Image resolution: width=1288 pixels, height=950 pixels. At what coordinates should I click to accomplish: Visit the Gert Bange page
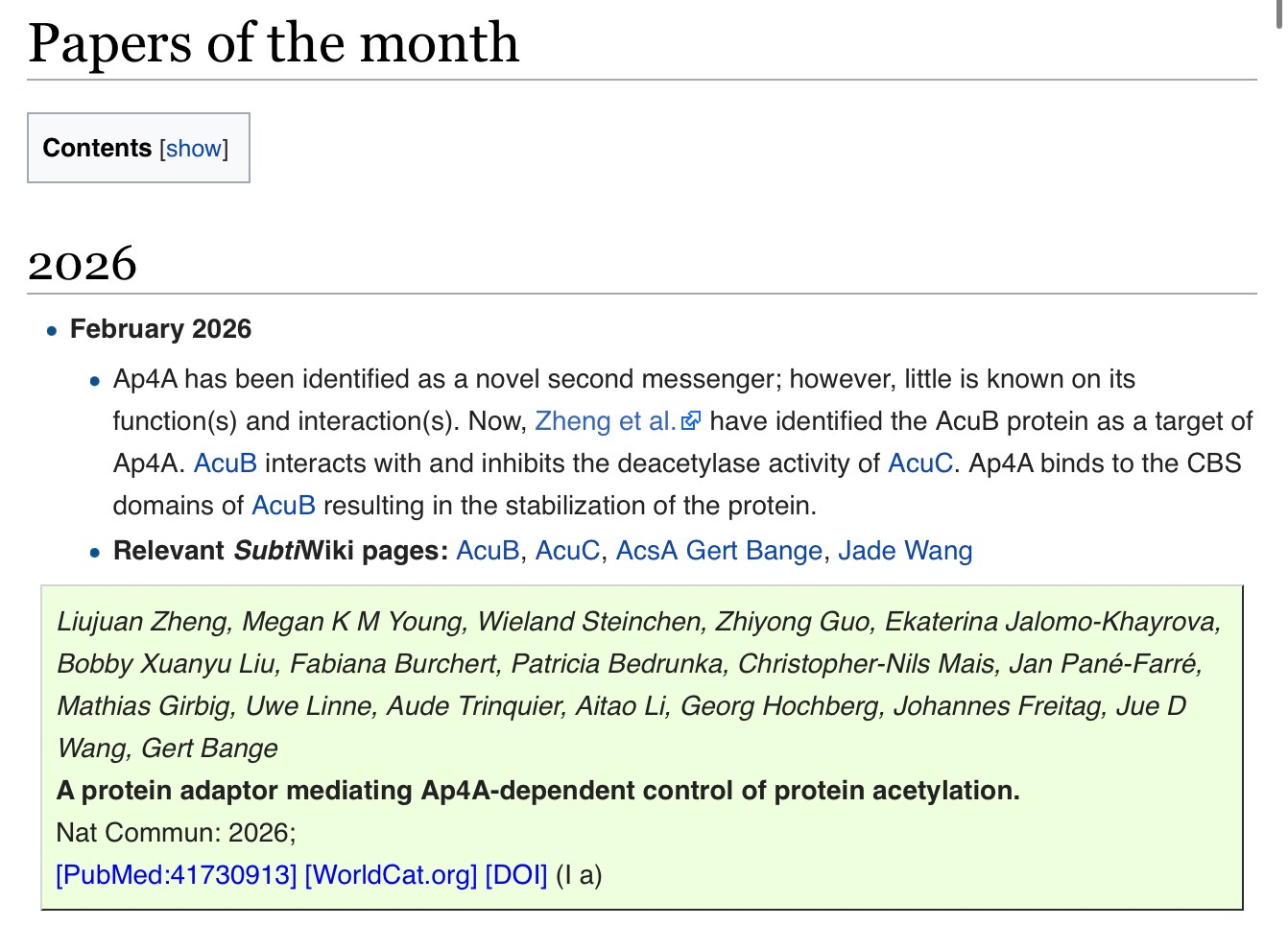754,551
